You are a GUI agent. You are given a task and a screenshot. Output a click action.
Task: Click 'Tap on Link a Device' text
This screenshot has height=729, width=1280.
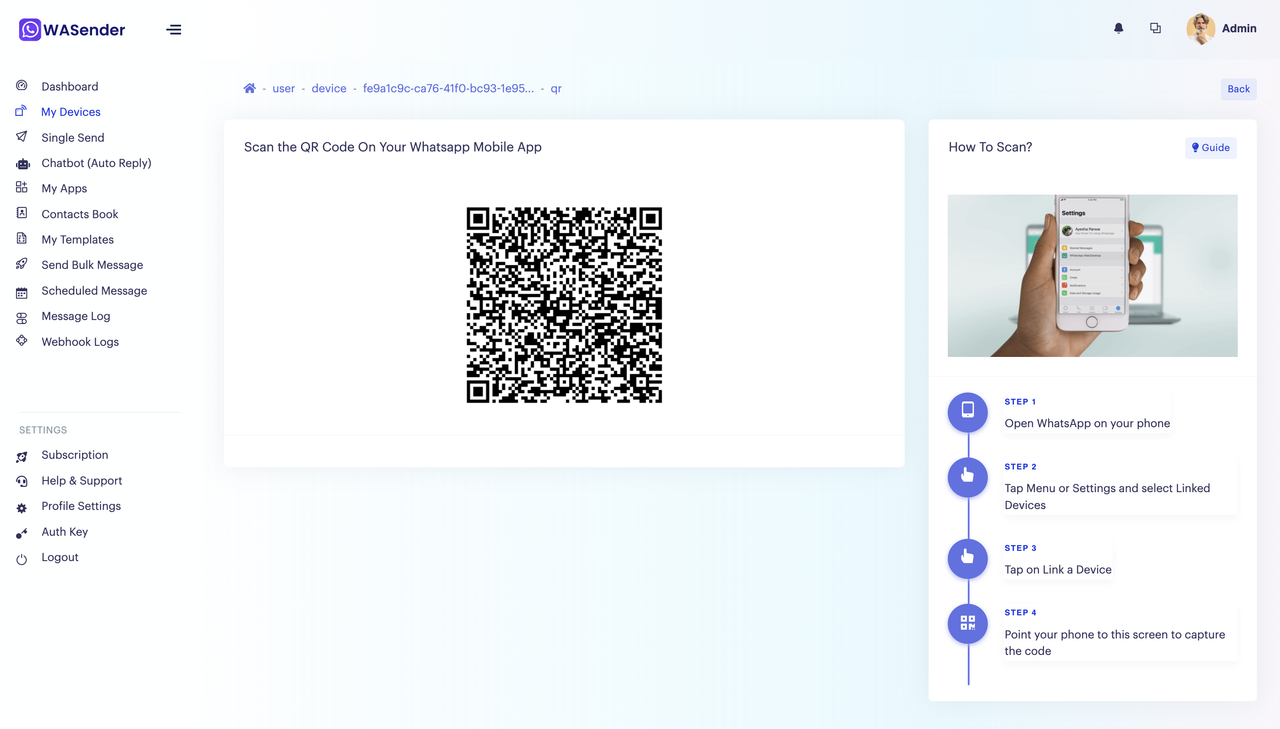1058,570
